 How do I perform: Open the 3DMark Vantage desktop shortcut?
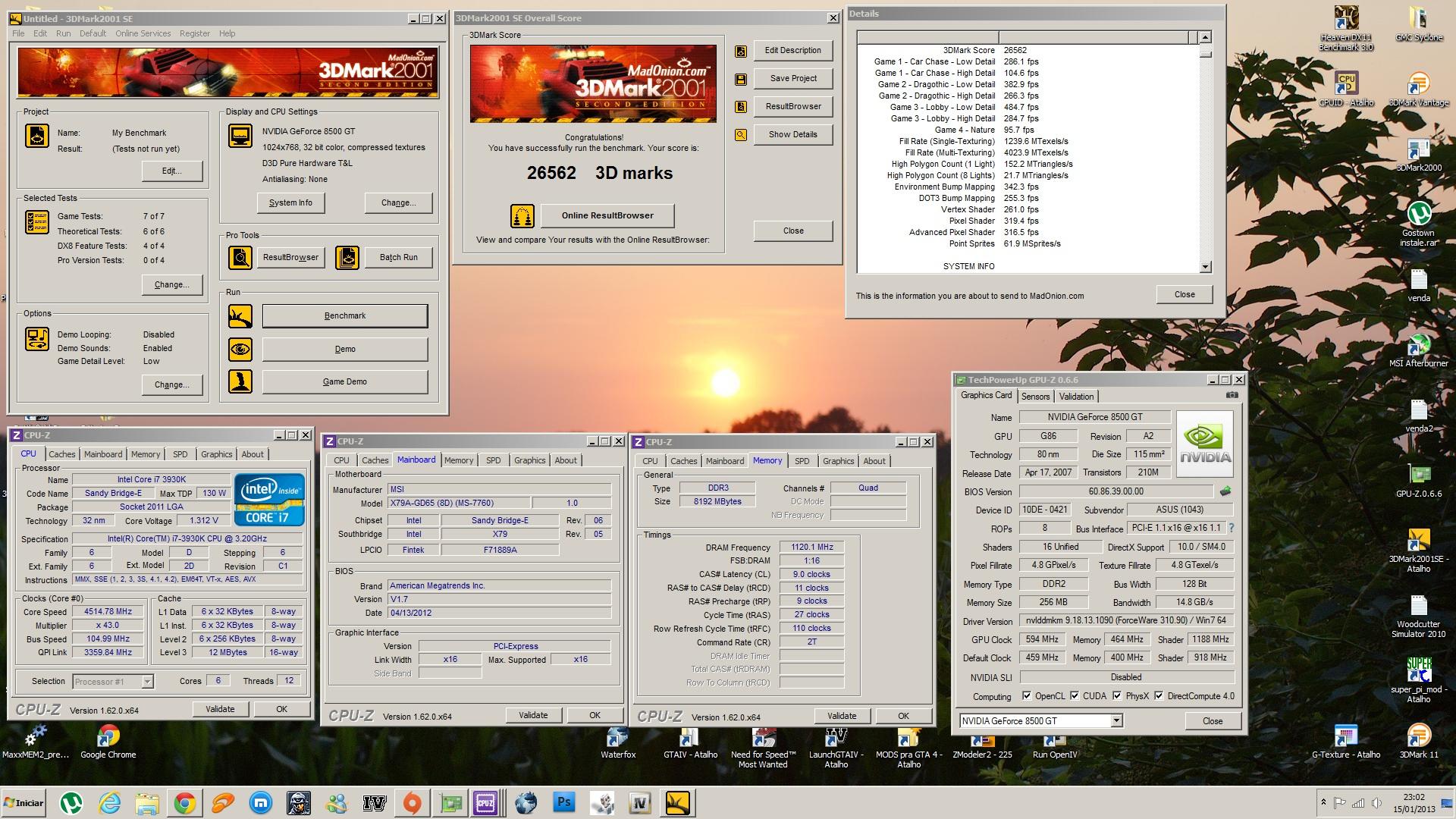click(1419, 89)
